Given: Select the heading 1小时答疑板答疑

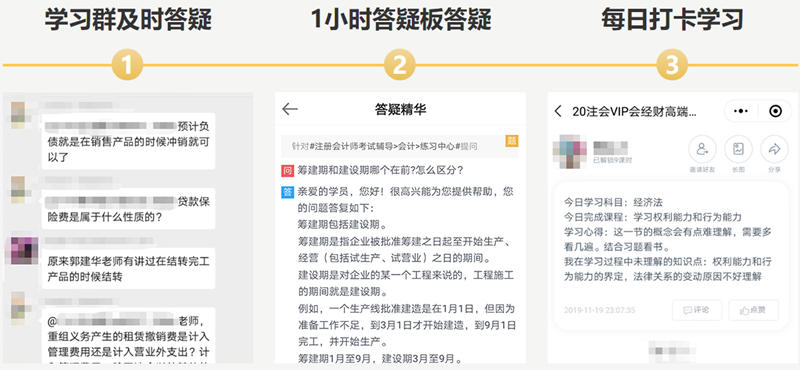Looking at the screenshot, I should [x=401, y=20].
